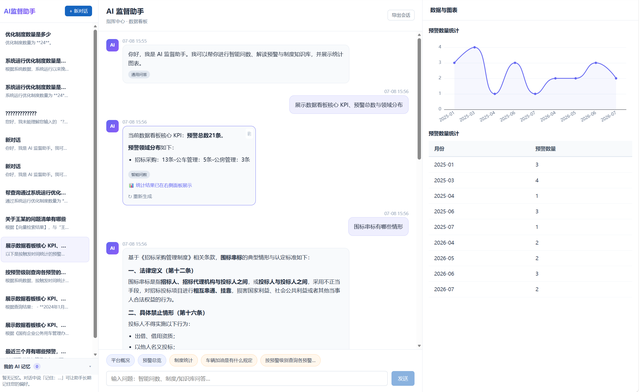
Task: Click the 2026-06 table row
Action: tap(530, 274)
